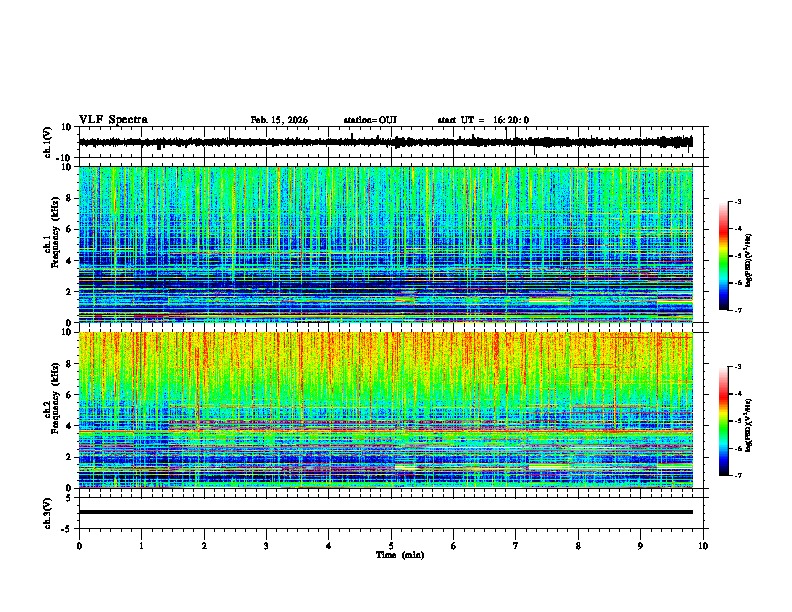Click the time axis tick label "6"
Viewport: 792px width, 612px height.
[x=454, y=546]
